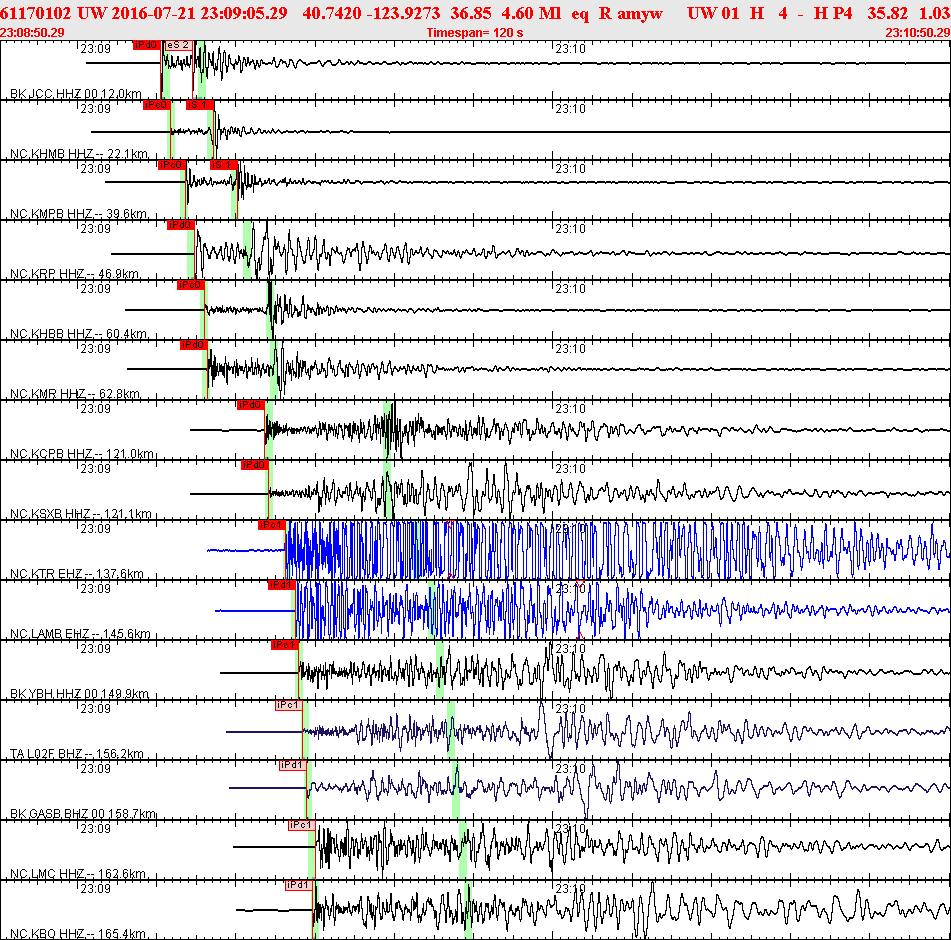Select the iS 1 pick flag on NC.KHMB

click(x=200, y=105)
